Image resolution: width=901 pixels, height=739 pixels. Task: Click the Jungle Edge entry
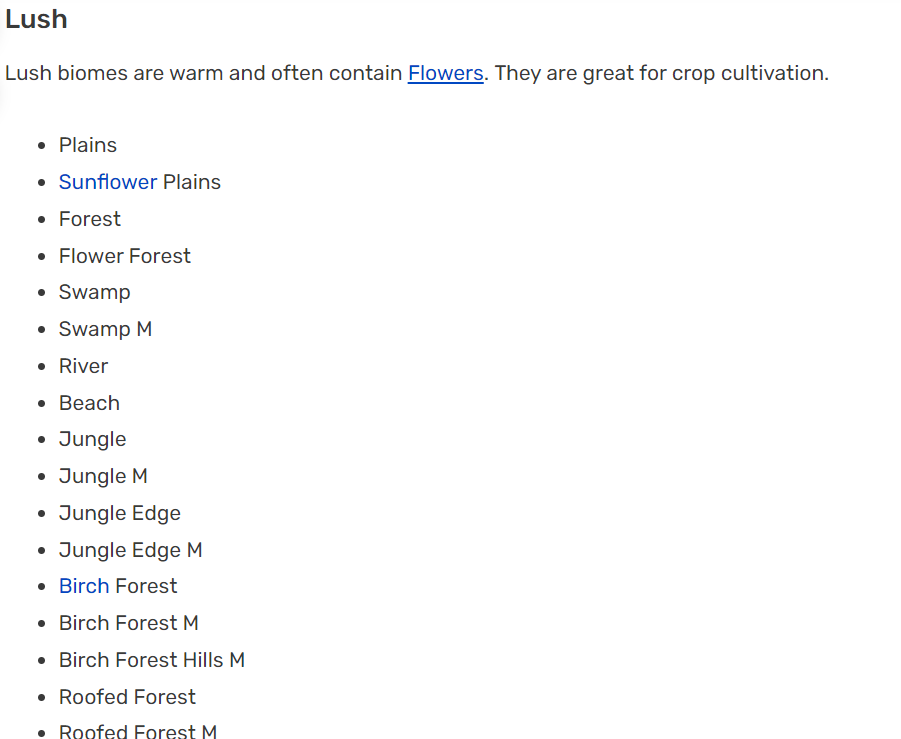click(120, 513)
